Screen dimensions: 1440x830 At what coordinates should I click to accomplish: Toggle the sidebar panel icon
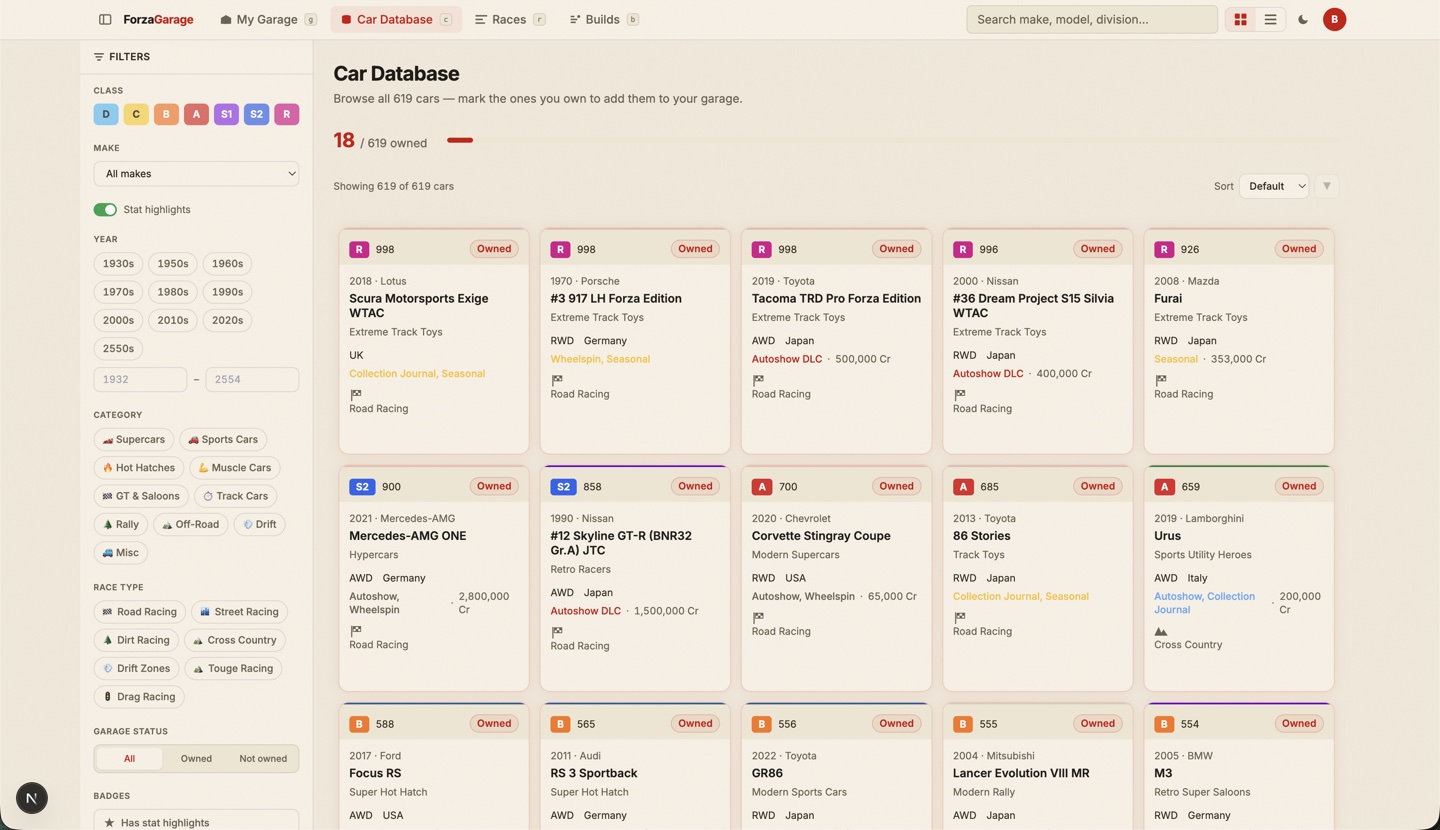pos(105,19)
